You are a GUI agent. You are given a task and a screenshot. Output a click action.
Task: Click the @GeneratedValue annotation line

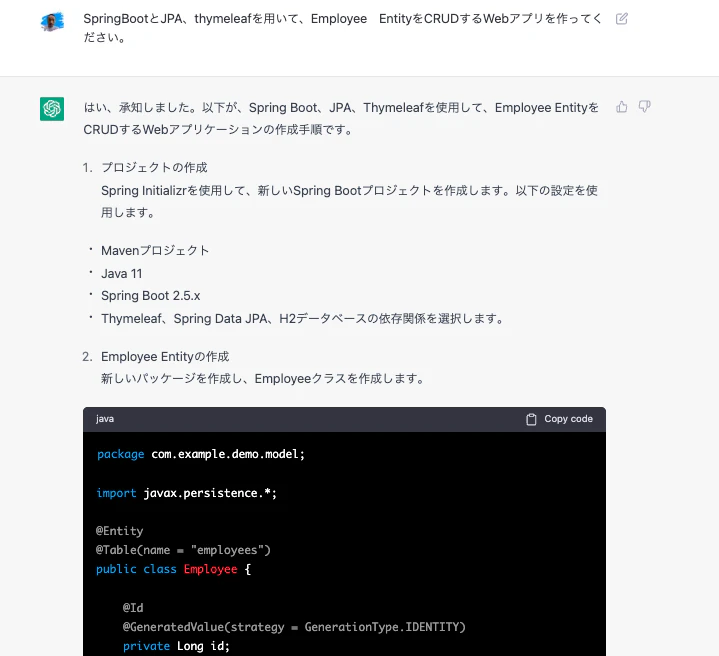click(294, 627)
